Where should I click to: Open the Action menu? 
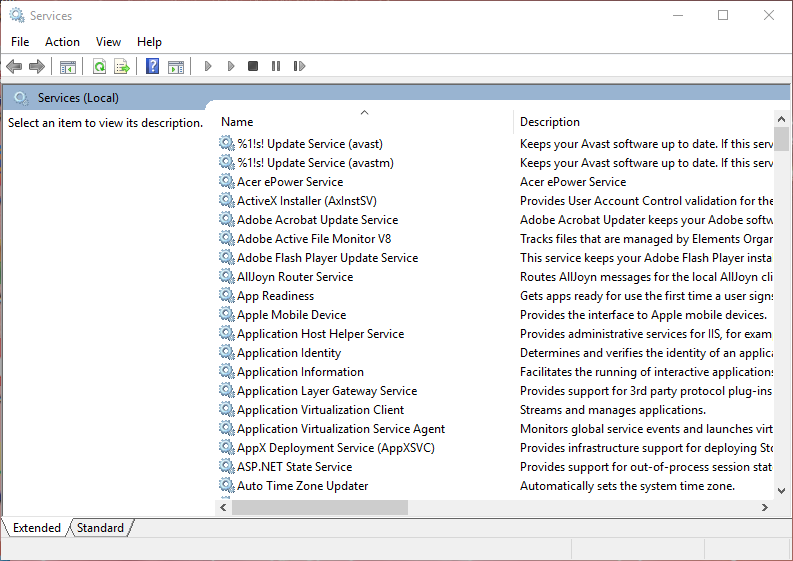(62, 42)
